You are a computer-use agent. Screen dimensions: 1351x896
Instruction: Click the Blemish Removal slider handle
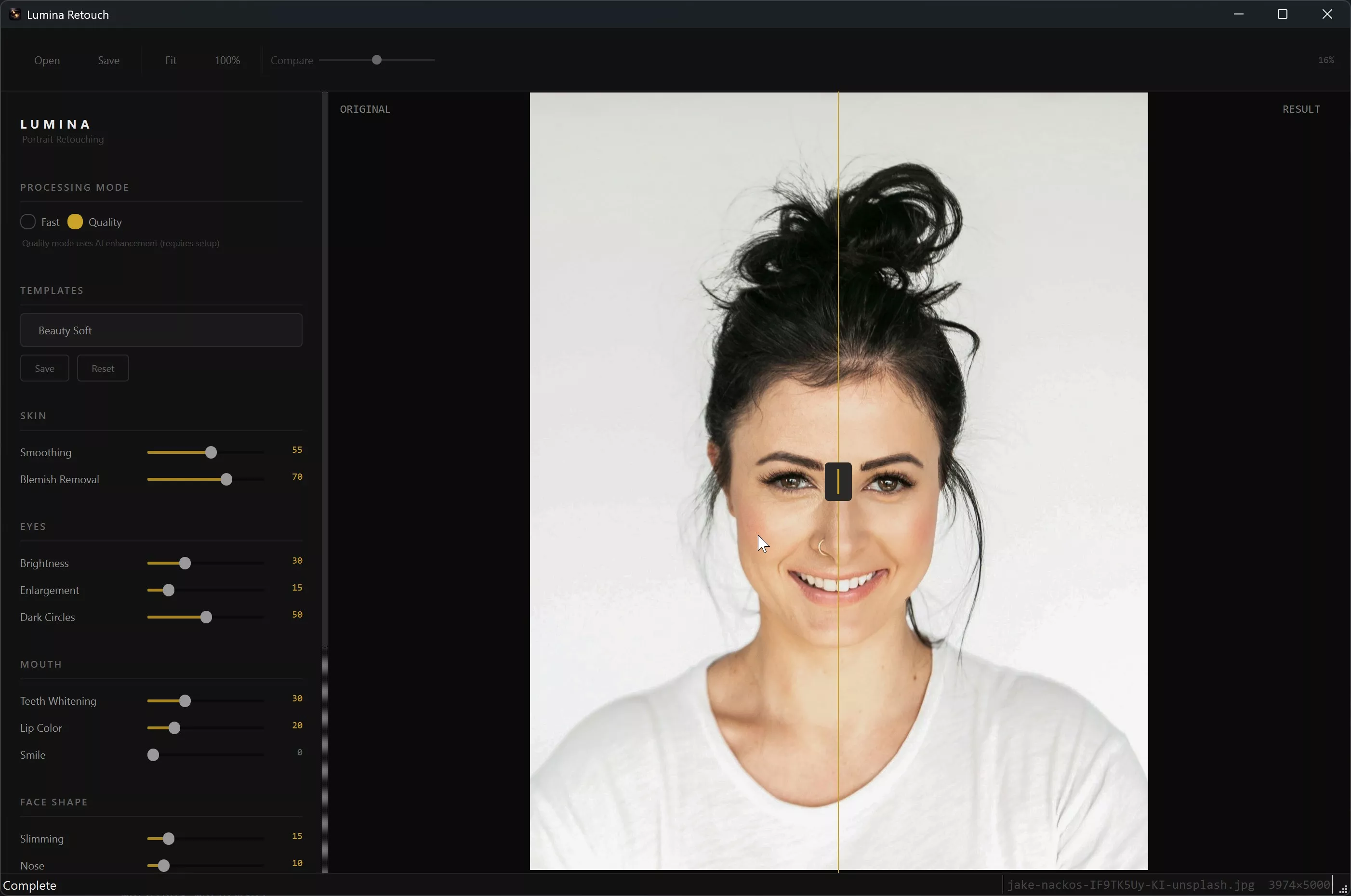(226, 479)
